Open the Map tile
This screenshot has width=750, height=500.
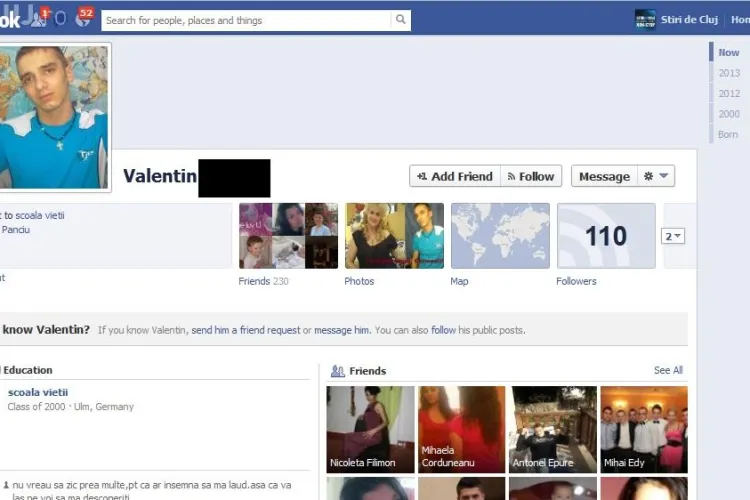500,236
